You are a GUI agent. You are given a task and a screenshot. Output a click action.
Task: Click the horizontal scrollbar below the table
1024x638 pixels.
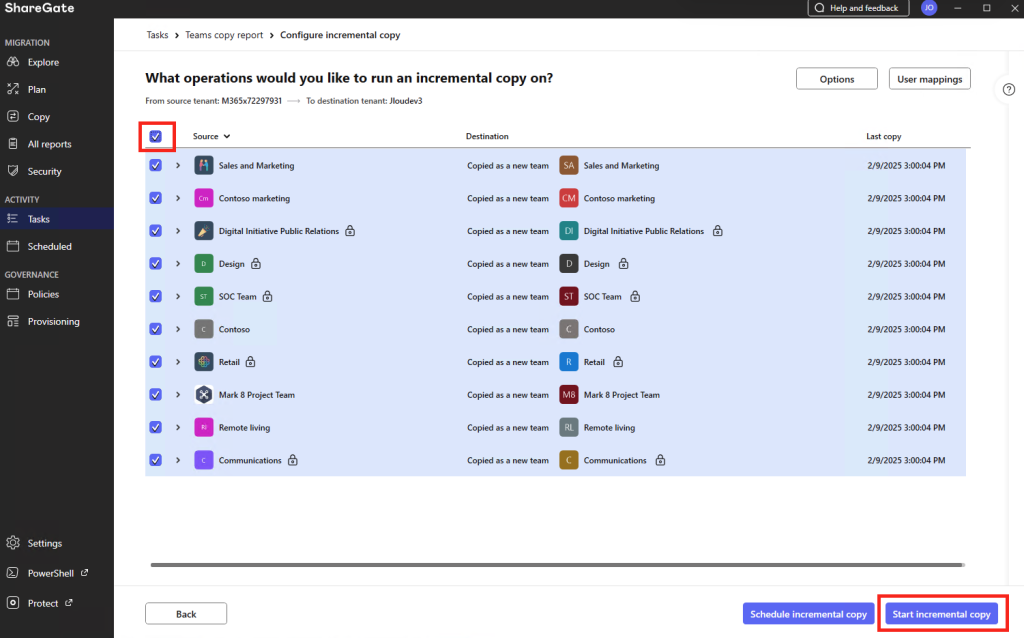coord(556,565)
